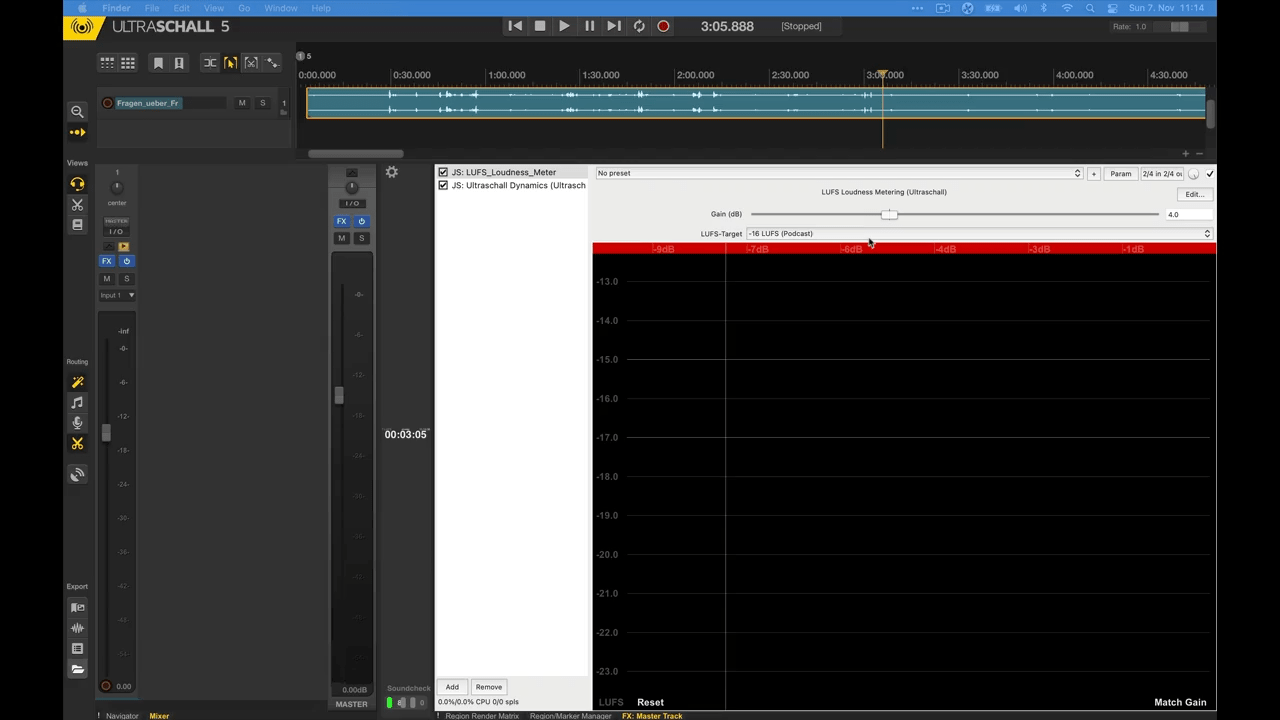Image resolution: width=1280 pixels, height=720 pixels.
Task: Switch to Navigator tab at bottom
Action: click(x=122, y=716)
